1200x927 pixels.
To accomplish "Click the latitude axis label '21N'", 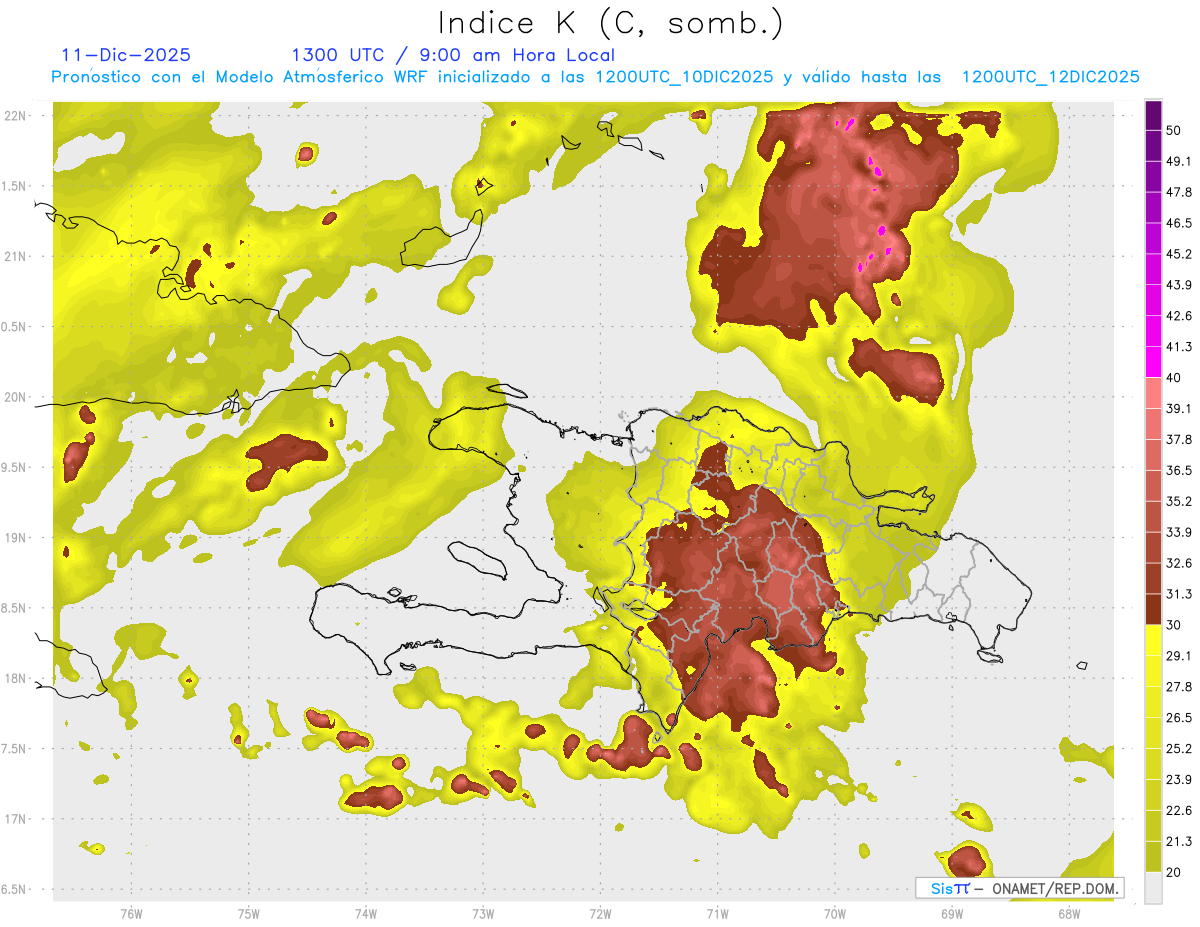I will pos(15,256).
